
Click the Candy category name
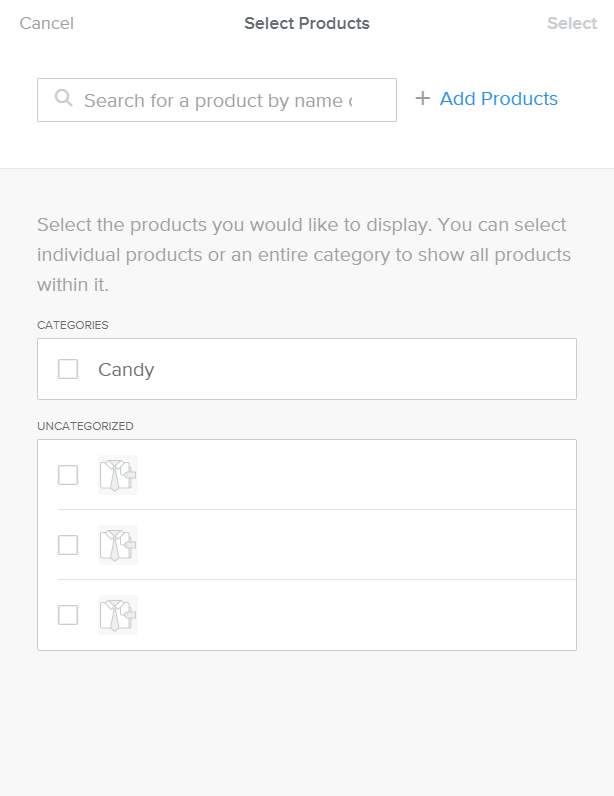coord(126,370)
